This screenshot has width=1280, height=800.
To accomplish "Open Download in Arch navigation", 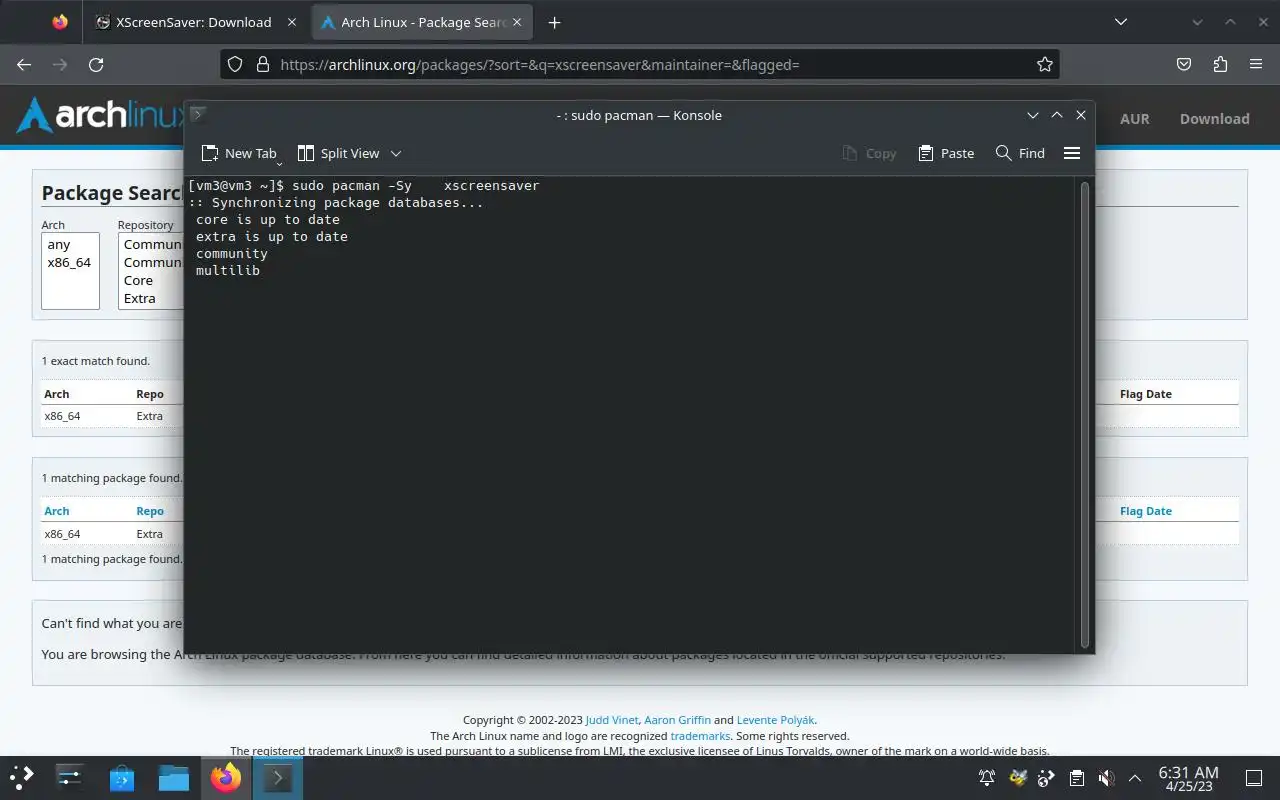I will tap(1214, 118).
